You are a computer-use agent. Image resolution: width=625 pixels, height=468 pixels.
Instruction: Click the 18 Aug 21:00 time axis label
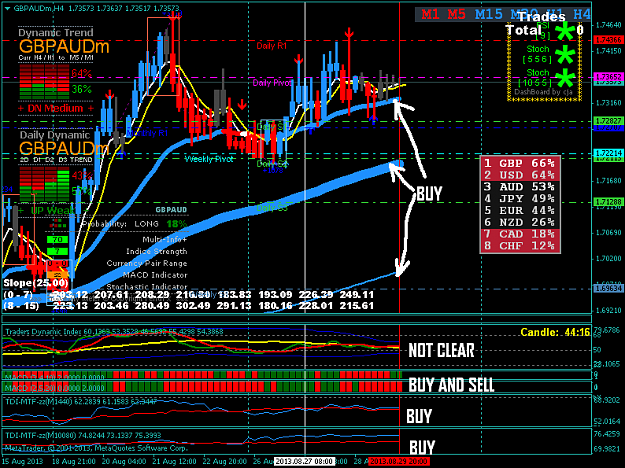click(74, 461)
